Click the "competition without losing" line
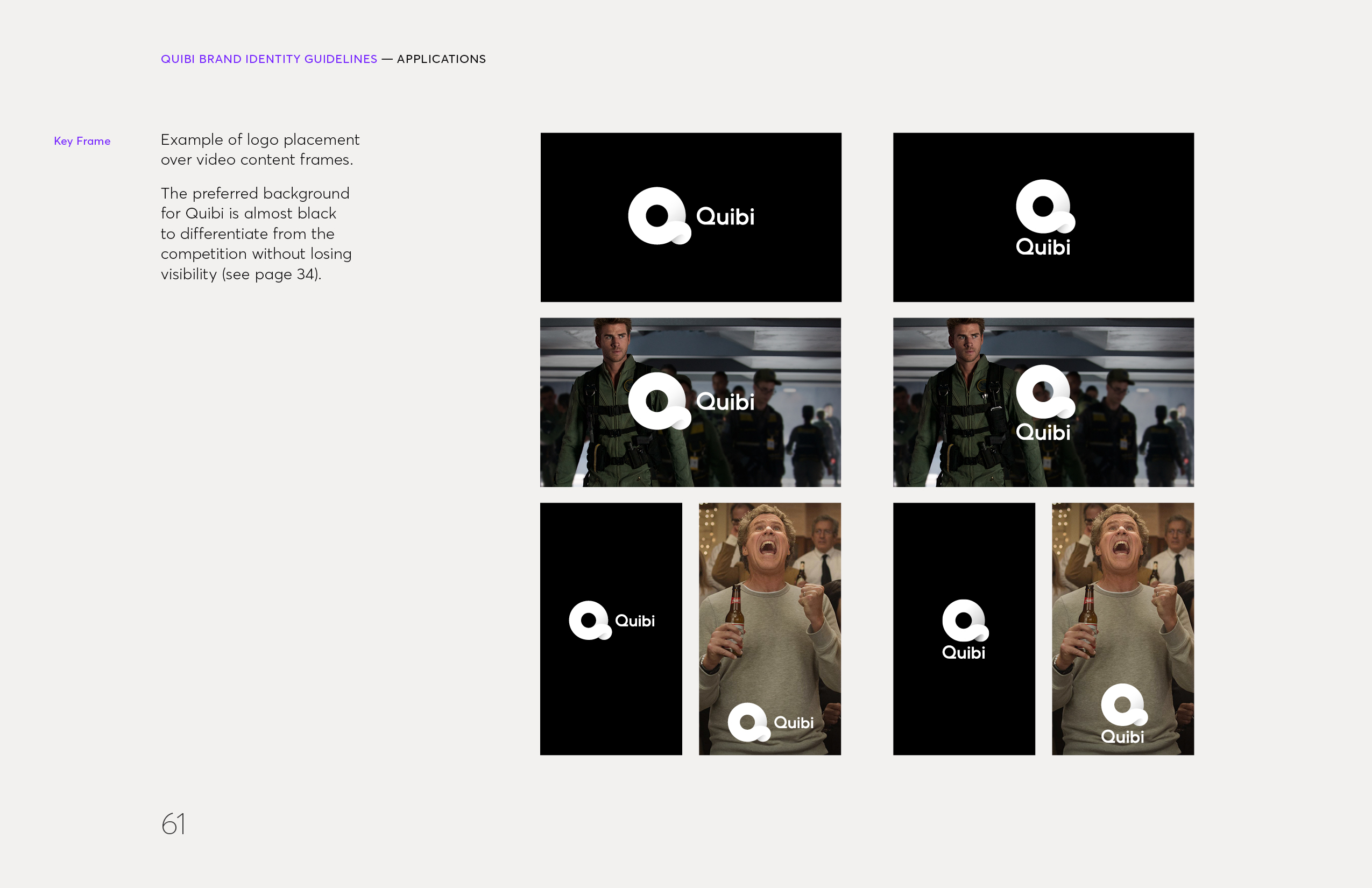 pos(256,253)
